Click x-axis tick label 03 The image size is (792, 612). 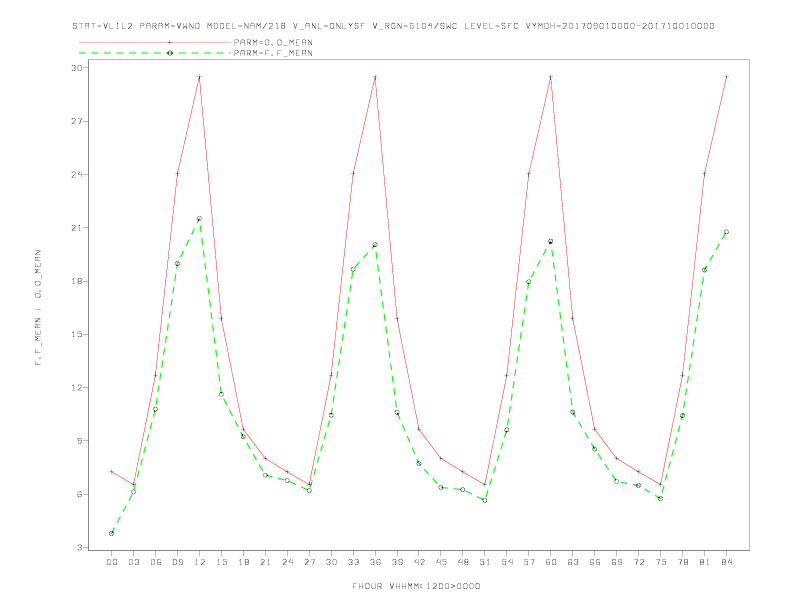pyautogui.click(x=133, y=562)
